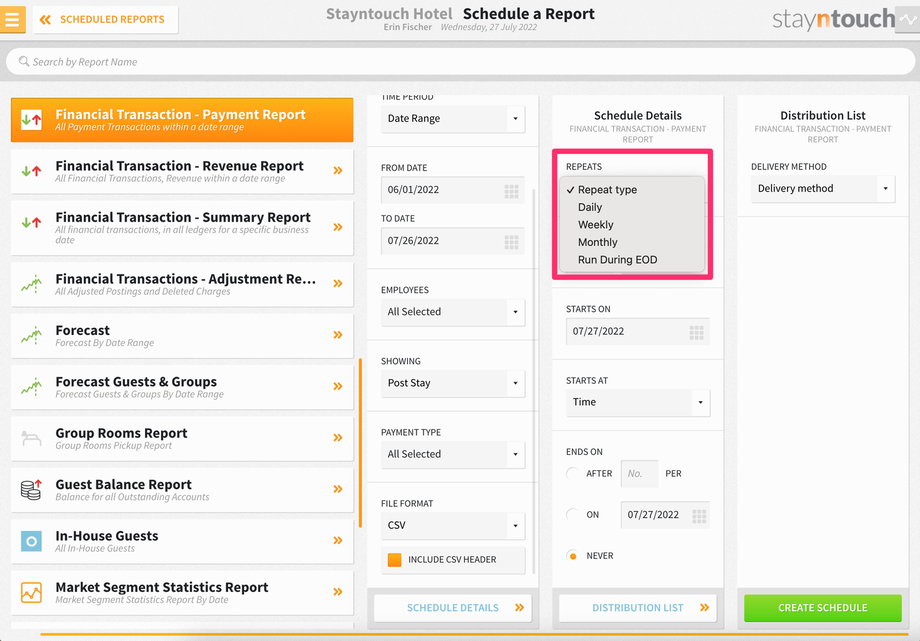Screen dimensions: 920x641
Task: Click the Schedule Details button
Action: coord(452,608)
